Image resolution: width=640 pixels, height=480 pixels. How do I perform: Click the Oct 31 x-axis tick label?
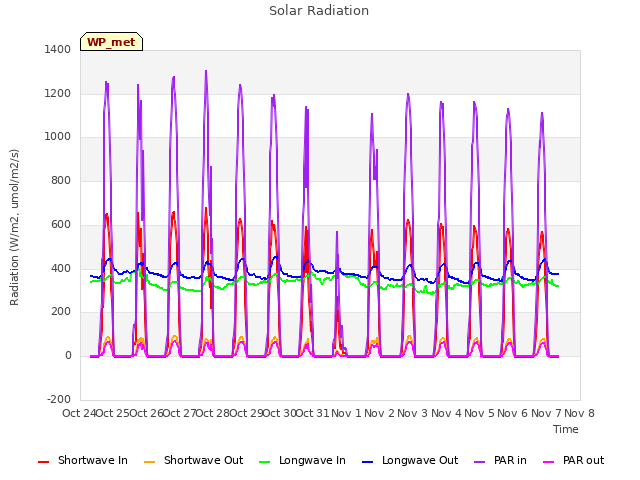click(x=312, y=413)
